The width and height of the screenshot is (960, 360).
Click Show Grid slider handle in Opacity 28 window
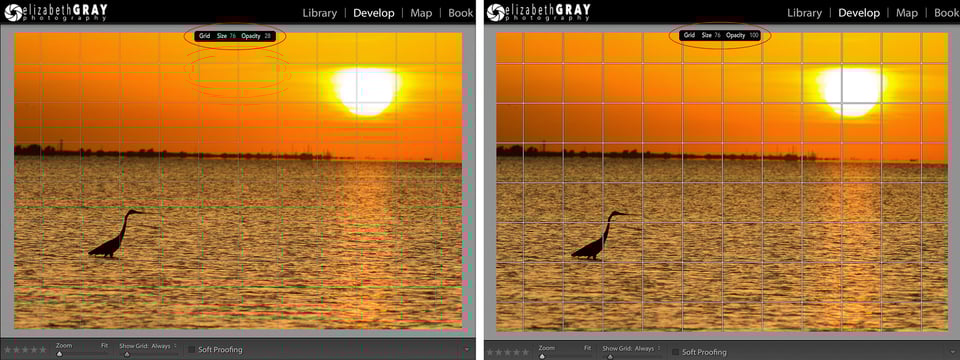pos(127,354)
